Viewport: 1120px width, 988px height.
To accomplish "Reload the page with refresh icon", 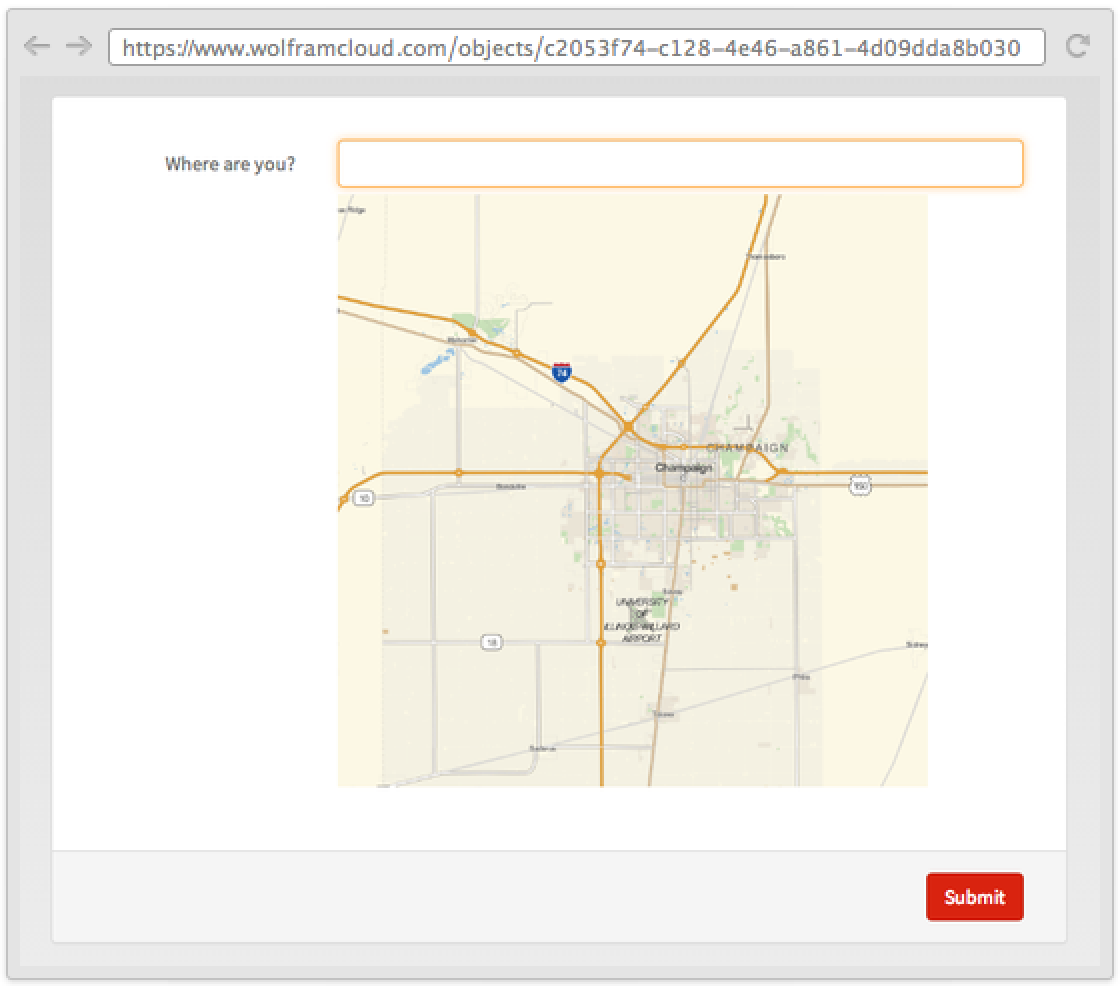I will click(x=1077, y=46).
